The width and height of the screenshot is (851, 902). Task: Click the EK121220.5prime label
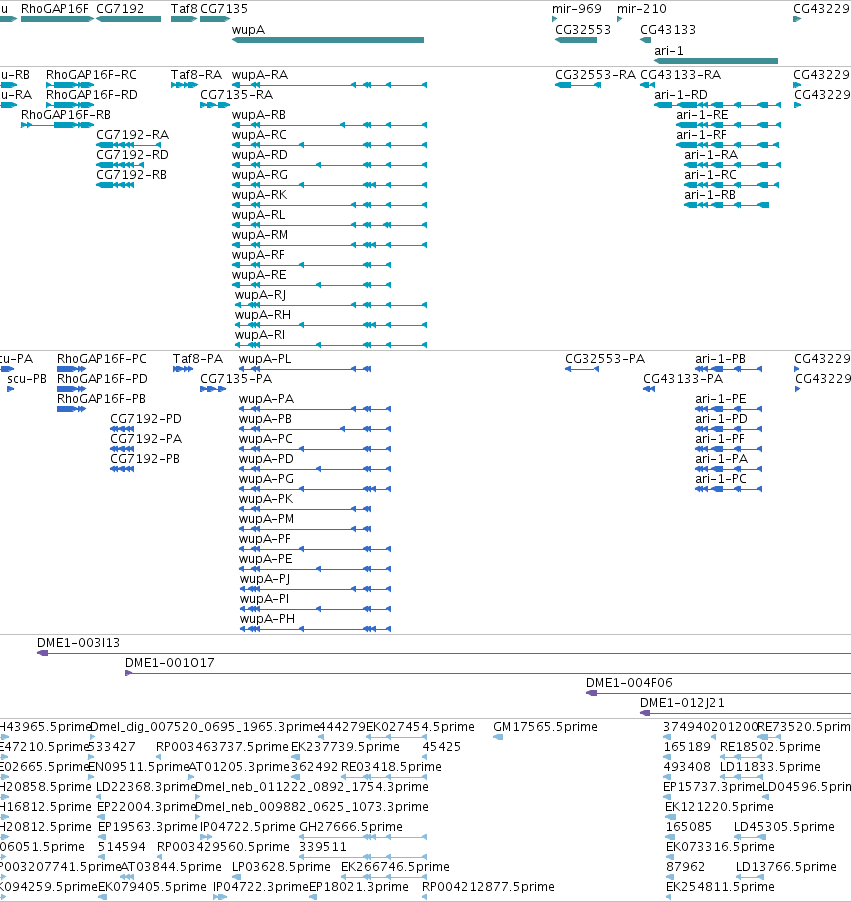click(719, 807)
